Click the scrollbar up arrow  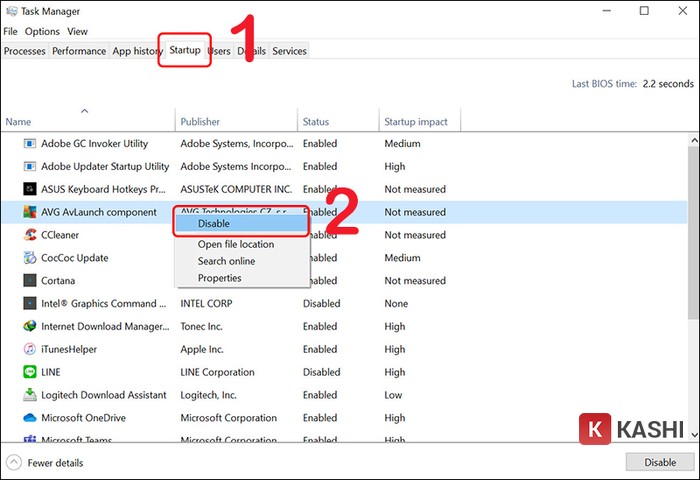point(694,140)
